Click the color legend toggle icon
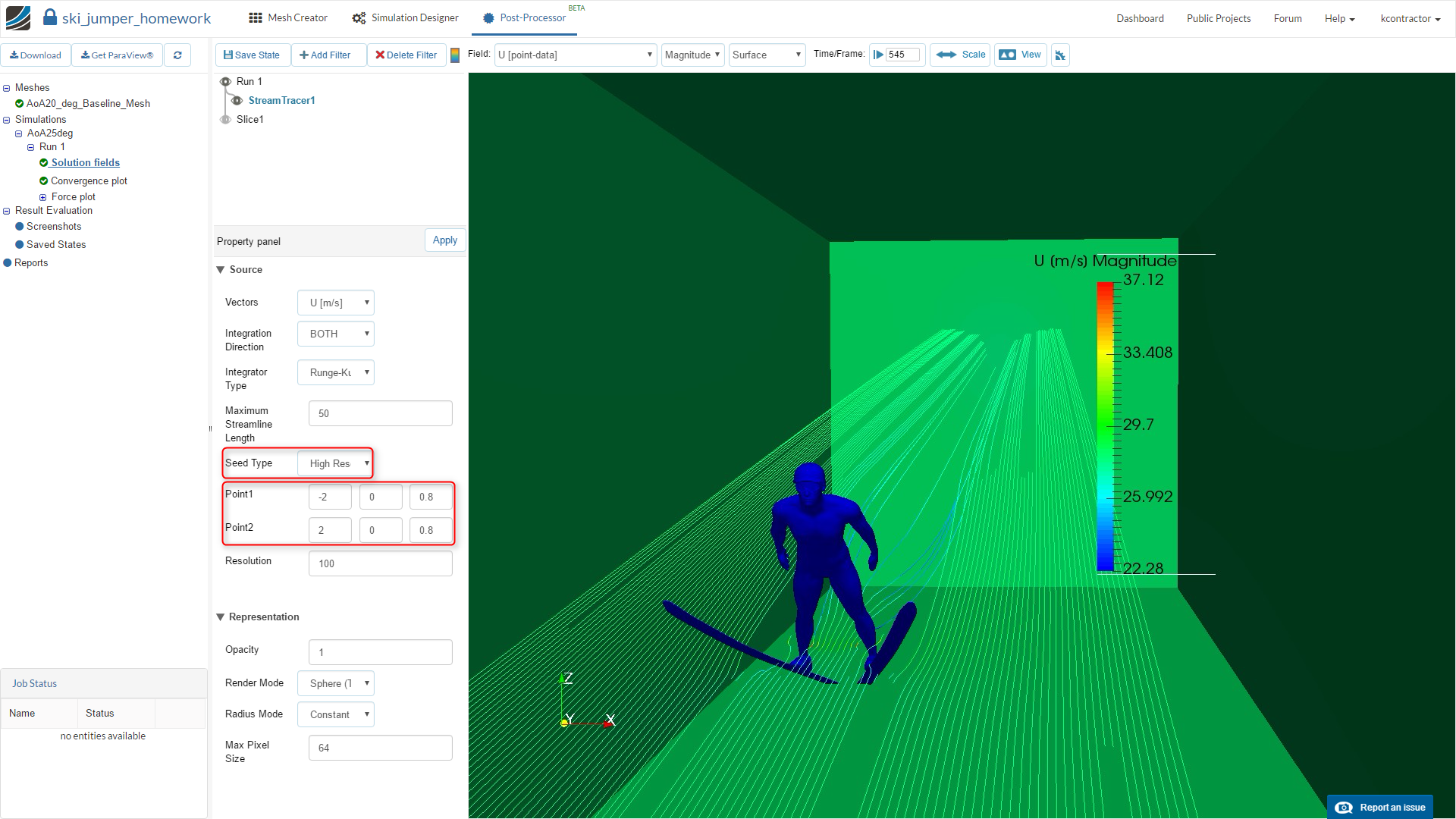The height and width of the screenshot is (819, 1456). point(455,55)
